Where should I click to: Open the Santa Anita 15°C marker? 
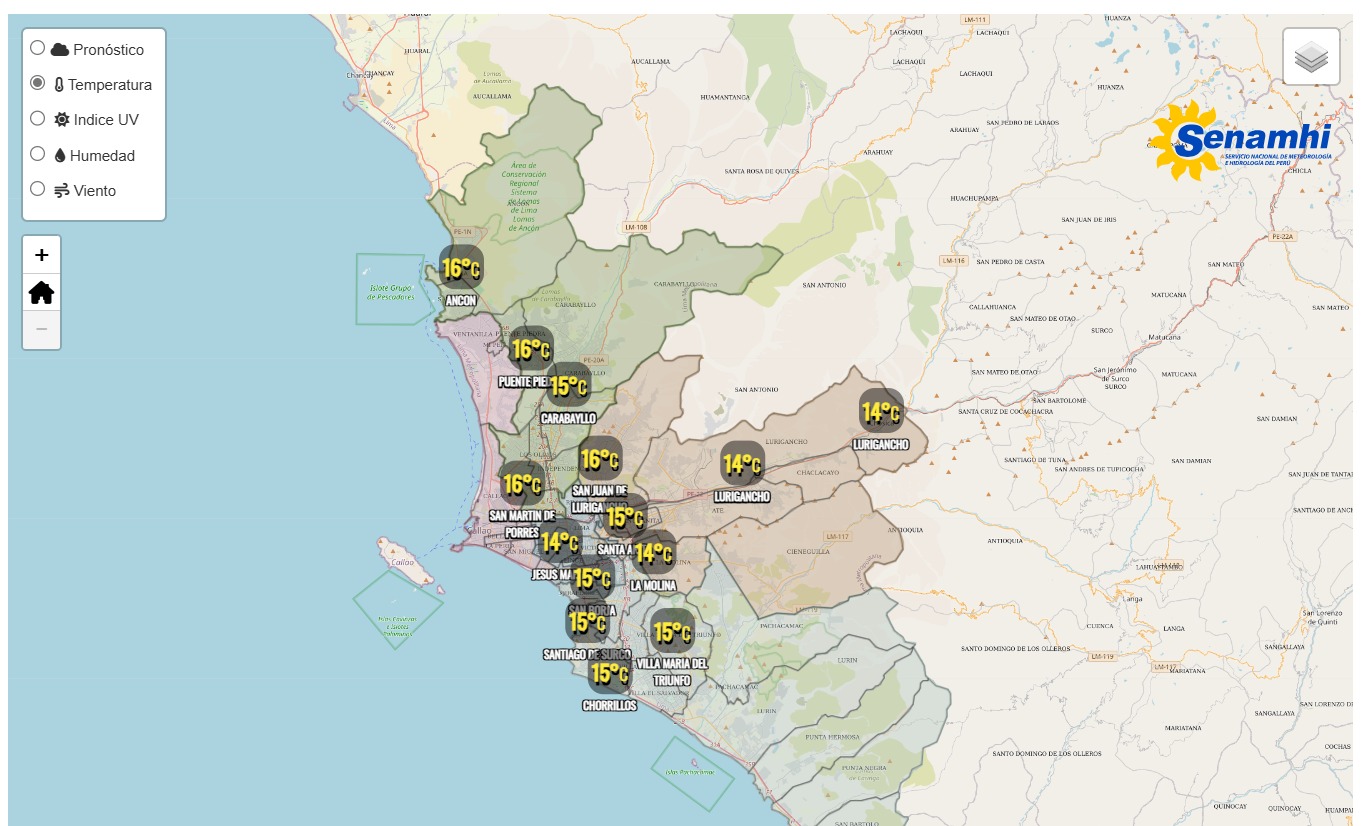point(625,516)
